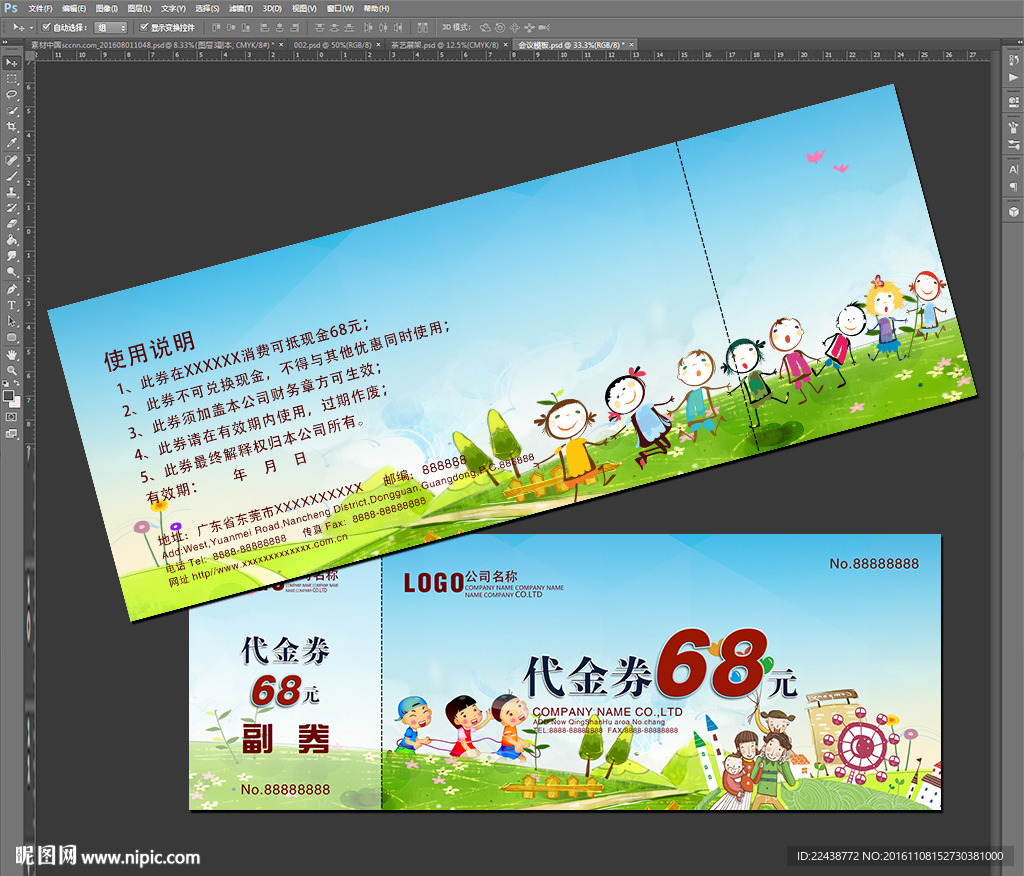Image resolution: width=1024 pixels, height=876 pixels.
Task: Open the Brush settings panel icon
Action: [1014, 144]
